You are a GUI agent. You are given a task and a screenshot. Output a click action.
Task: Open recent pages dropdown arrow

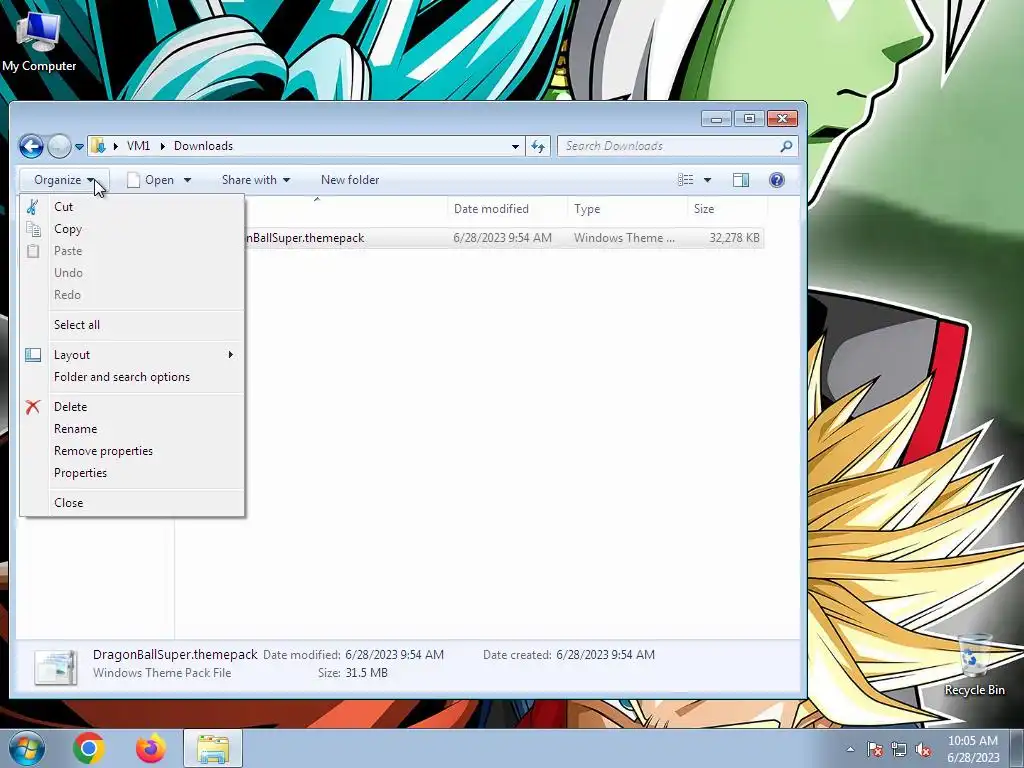[79, 147]
